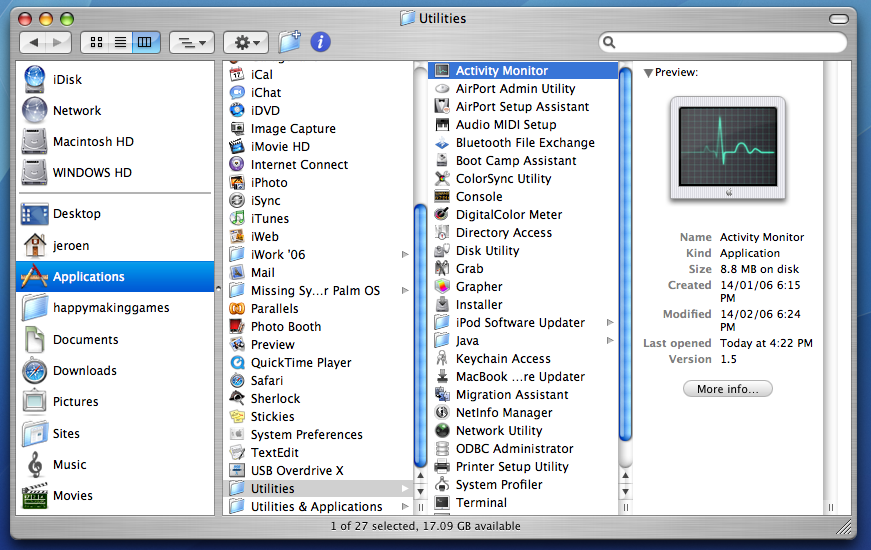871x550 pixels.
Task: Select iDisk in the sidebar
Action: pyautogui.click(x=115, y=79)
